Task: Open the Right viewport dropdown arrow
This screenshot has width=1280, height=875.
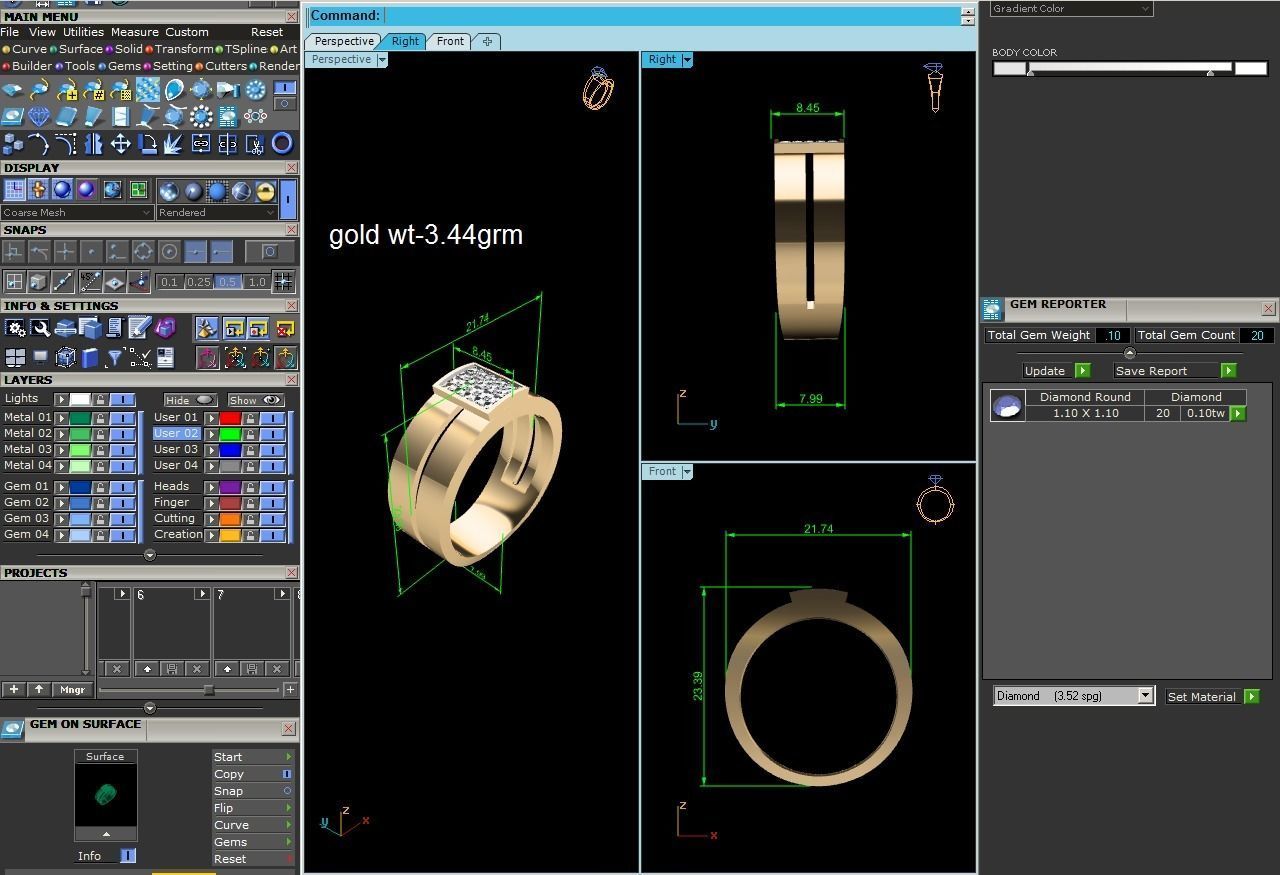Action: click(687, 60)
